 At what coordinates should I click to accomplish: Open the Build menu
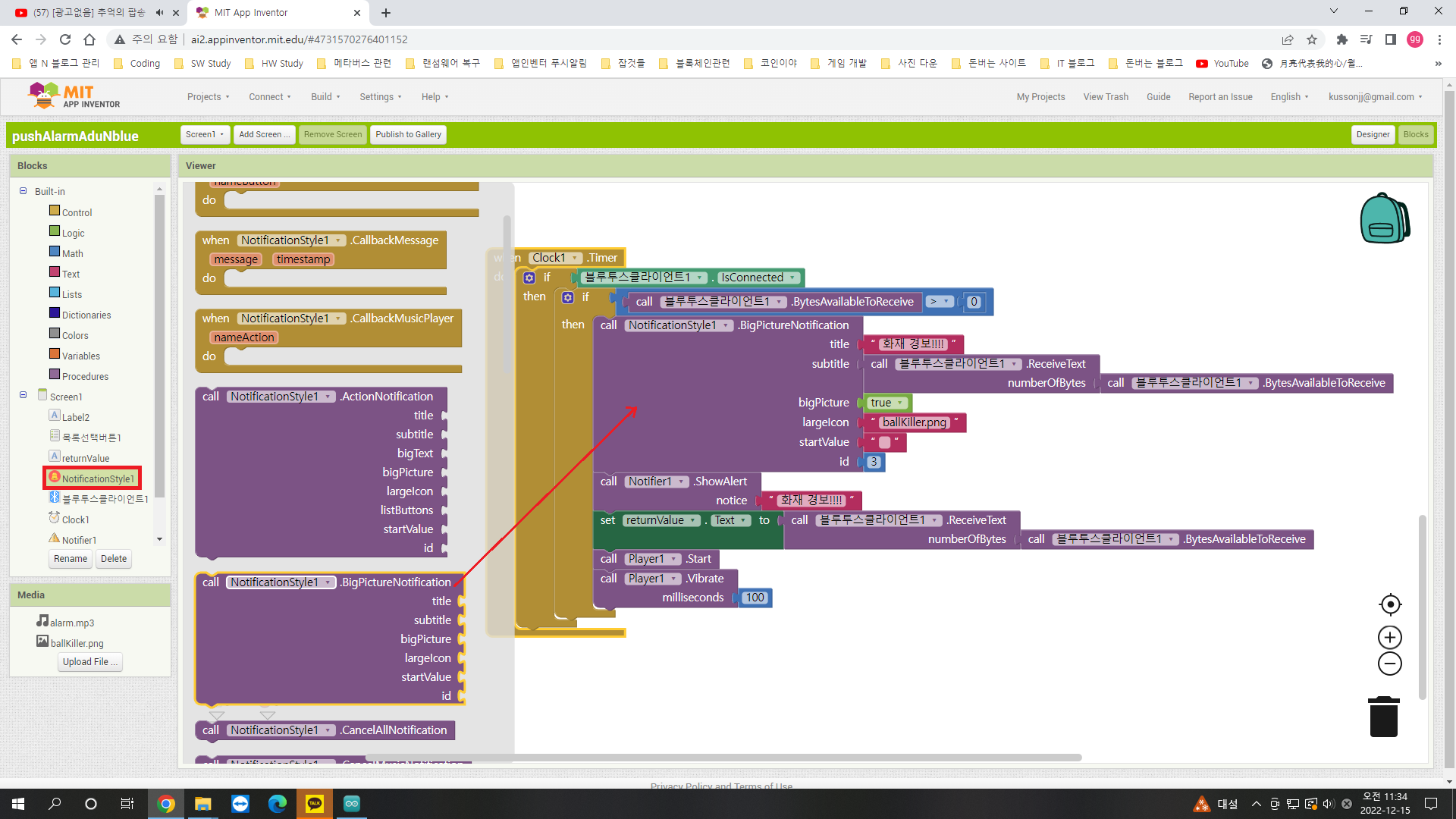[325, 97]
